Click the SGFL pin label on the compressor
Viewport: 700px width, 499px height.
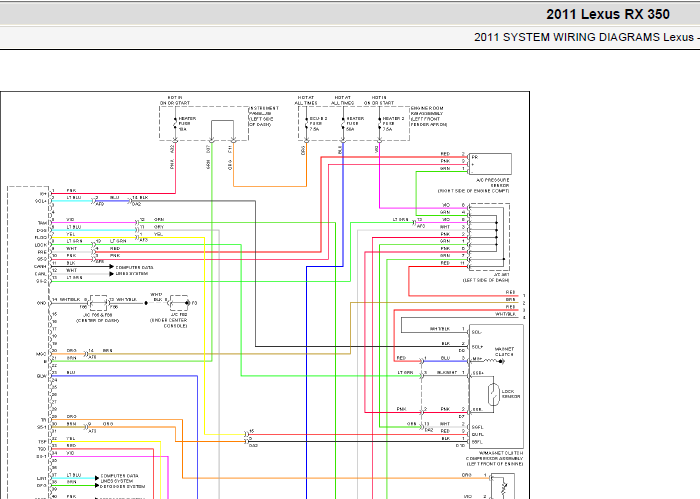pyautogui.click(x=477, y=427)
